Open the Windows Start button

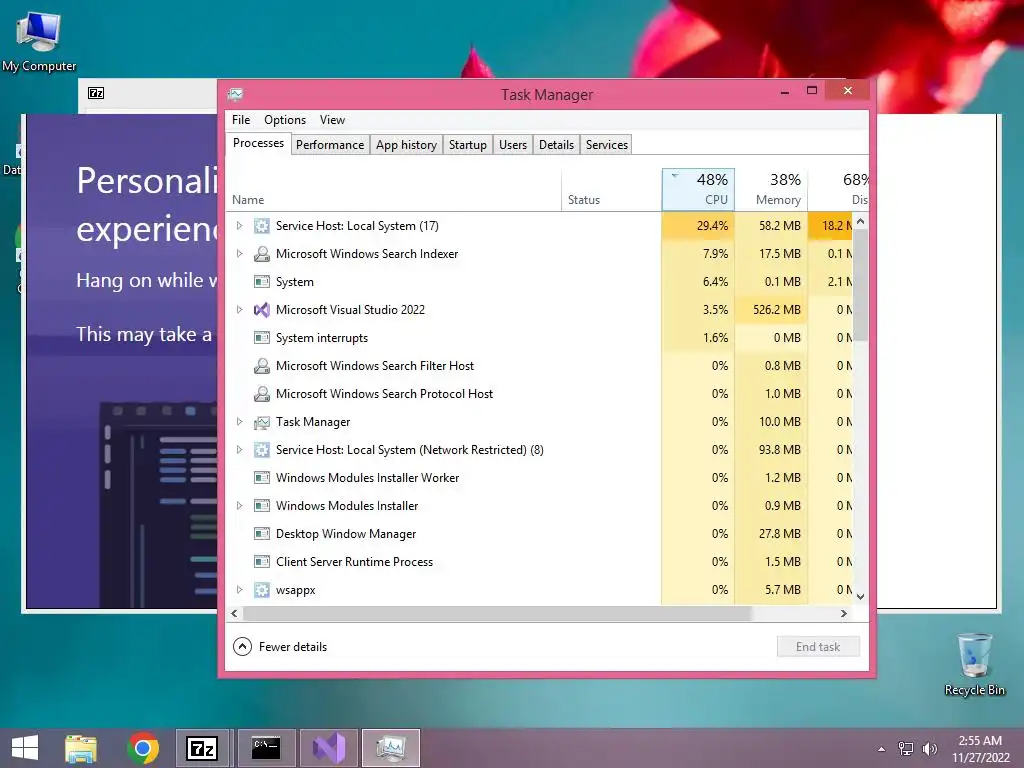[25, 748]
